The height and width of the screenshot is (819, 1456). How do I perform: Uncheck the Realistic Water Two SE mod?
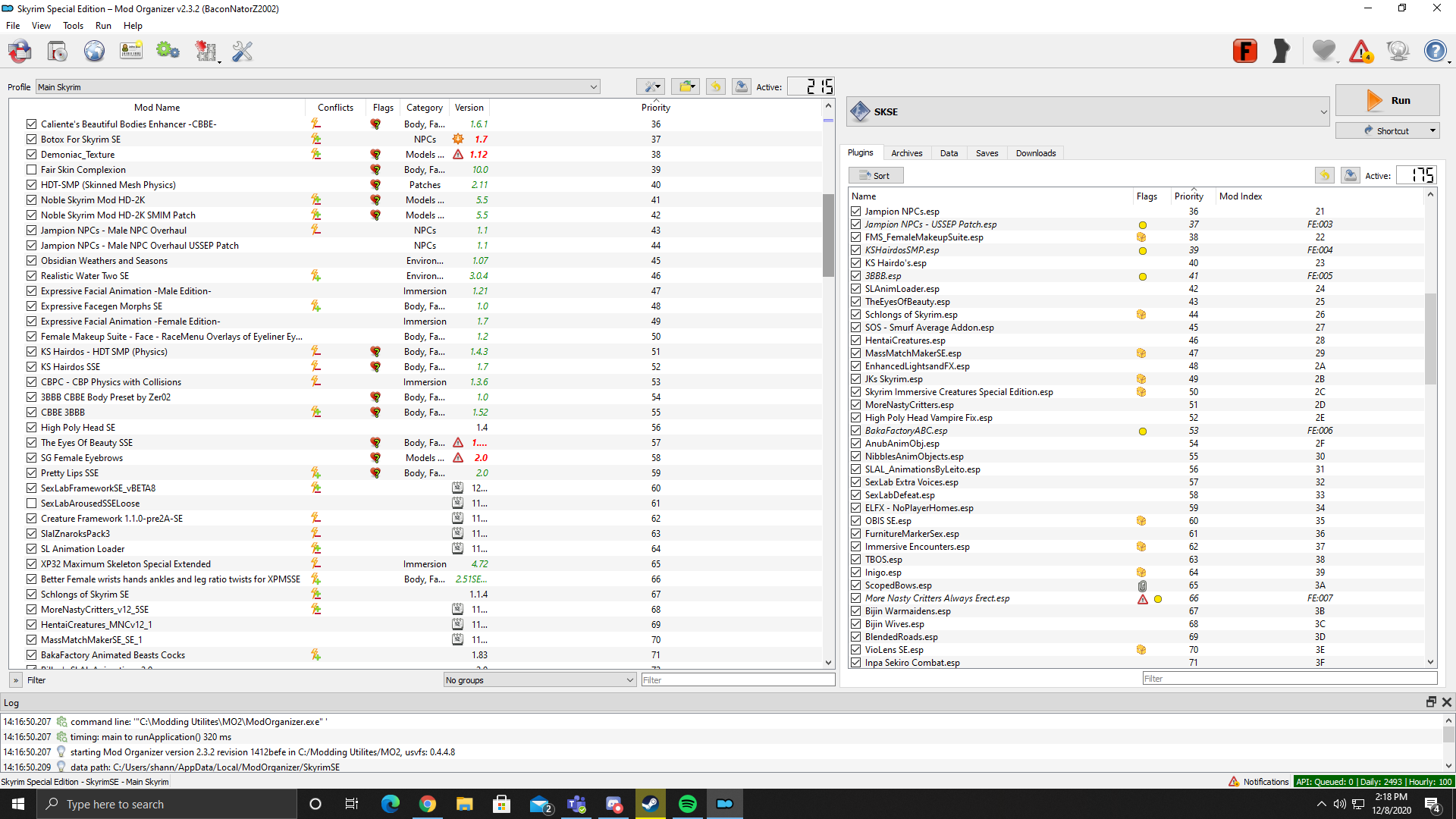(x=31, y=276)
